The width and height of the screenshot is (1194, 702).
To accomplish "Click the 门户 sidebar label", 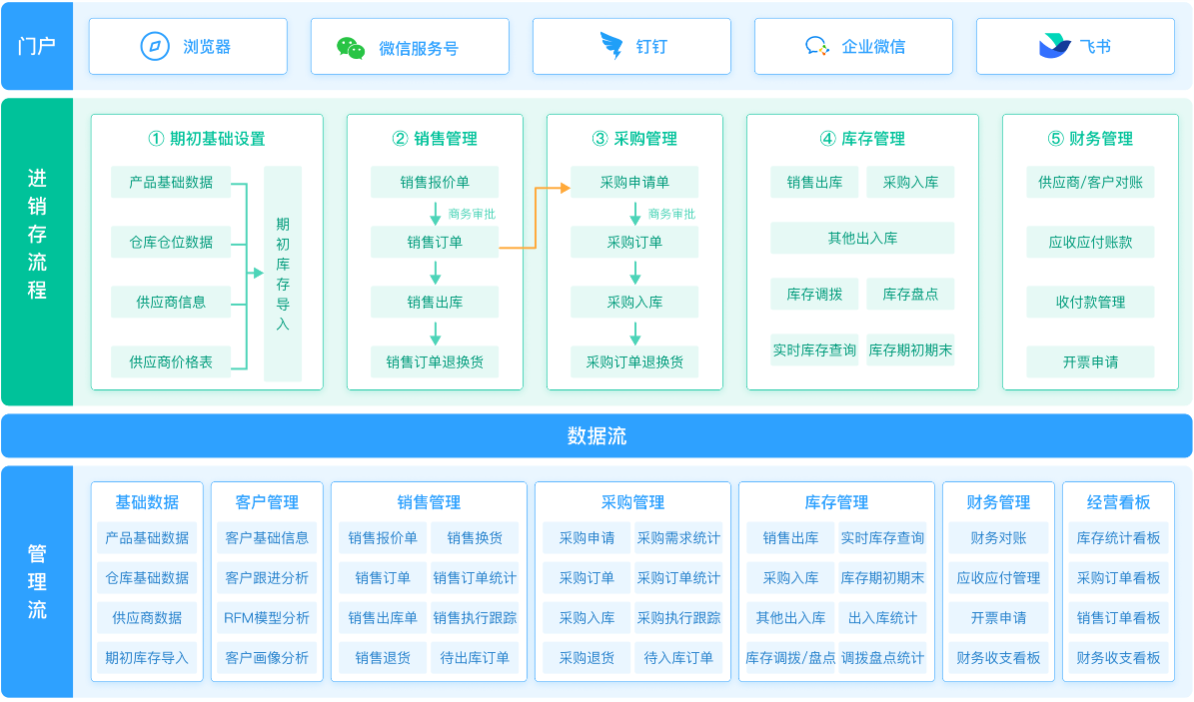I will pos(36,46).
